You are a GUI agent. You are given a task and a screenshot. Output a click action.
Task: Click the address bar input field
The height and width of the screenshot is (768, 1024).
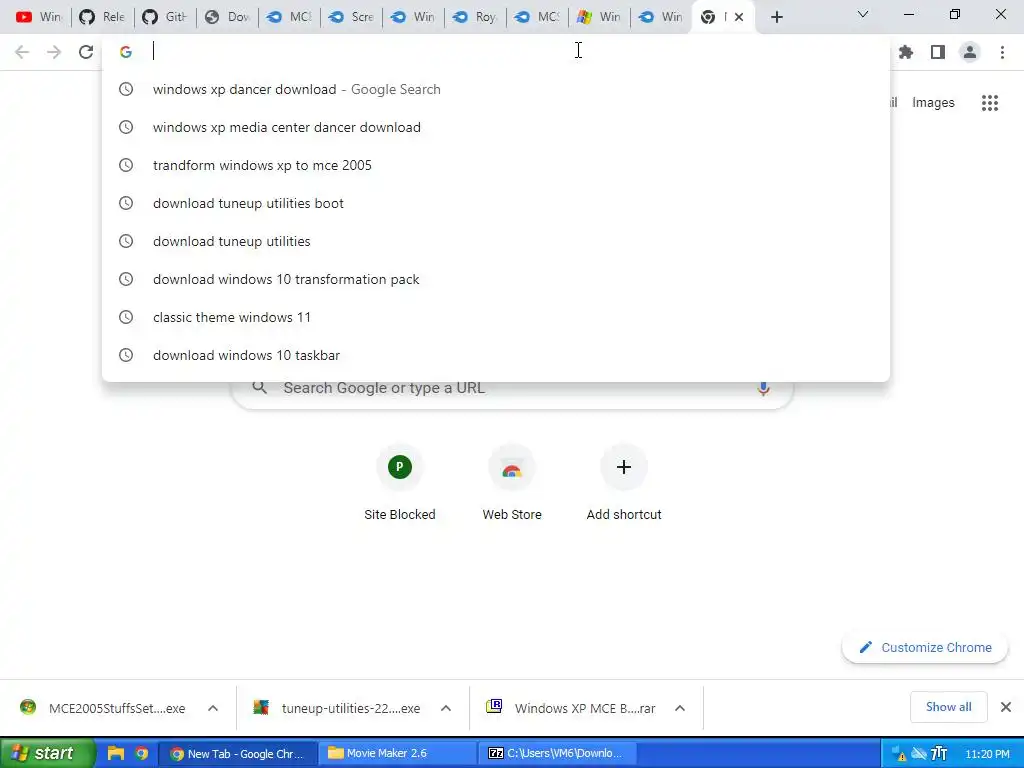click(496, 52)
